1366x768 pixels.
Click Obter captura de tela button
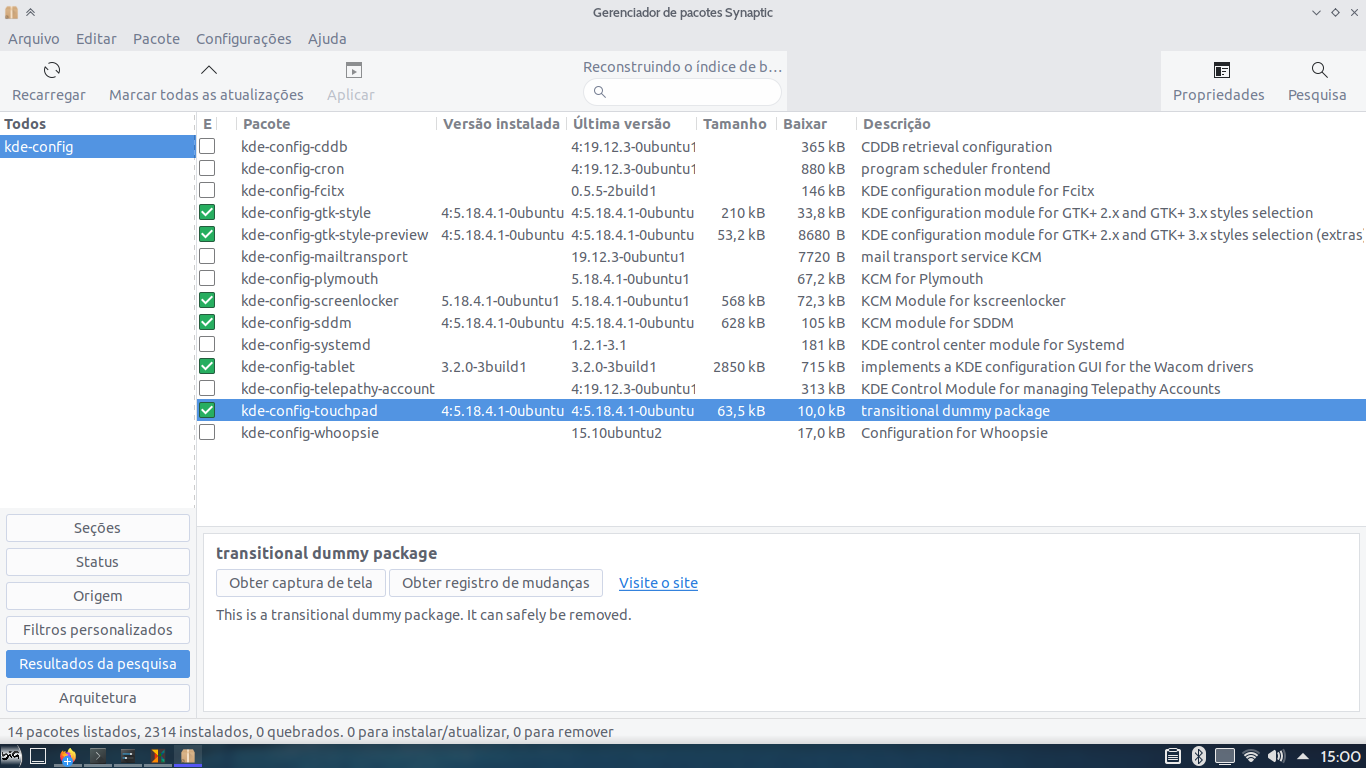pos(301,583)
